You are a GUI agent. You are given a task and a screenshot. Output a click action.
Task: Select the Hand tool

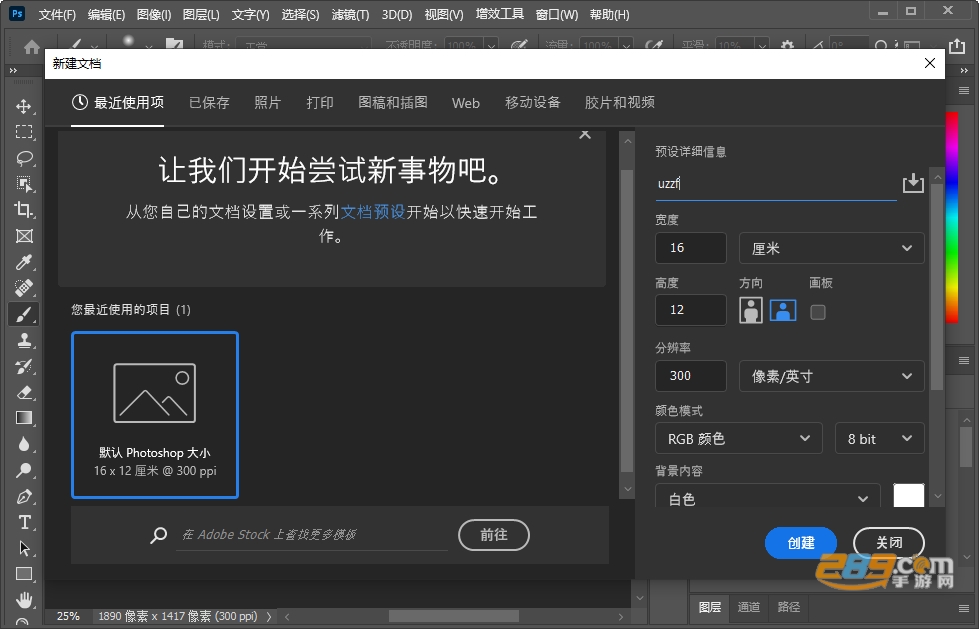(24, 600)
